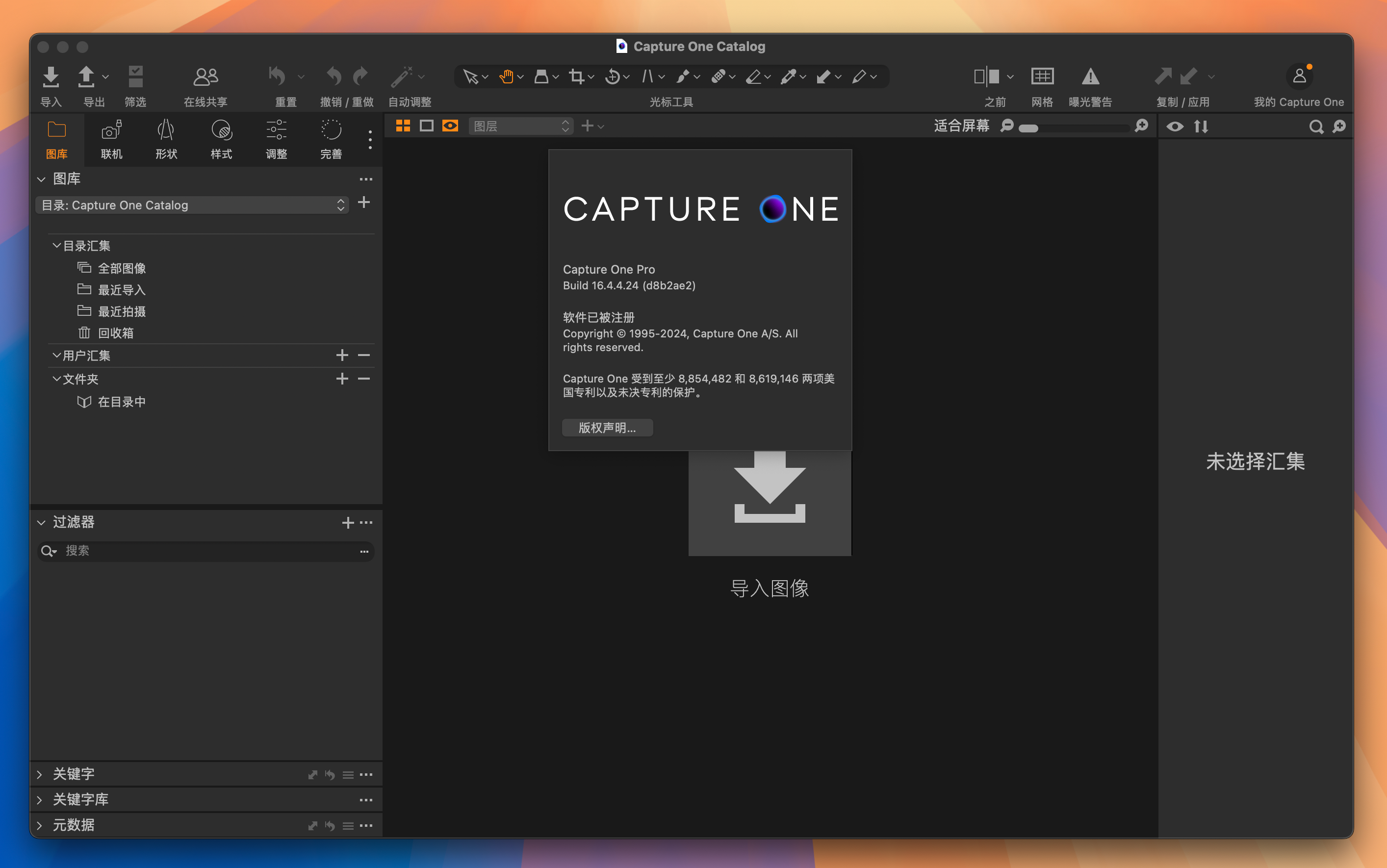Select the Crop tool
Screen dimensions: 1387x868
coord(576,77)
